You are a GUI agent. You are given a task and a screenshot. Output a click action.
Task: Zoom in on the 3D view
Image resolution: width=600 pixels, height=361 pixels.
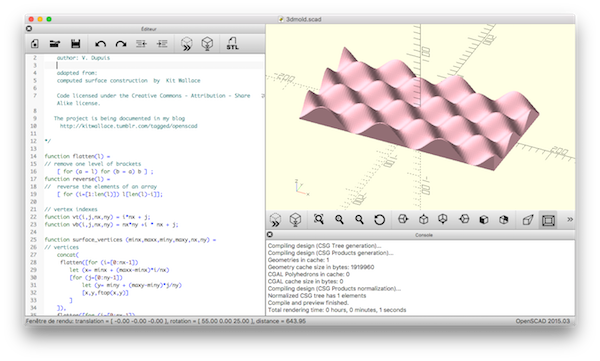[339, 219]
